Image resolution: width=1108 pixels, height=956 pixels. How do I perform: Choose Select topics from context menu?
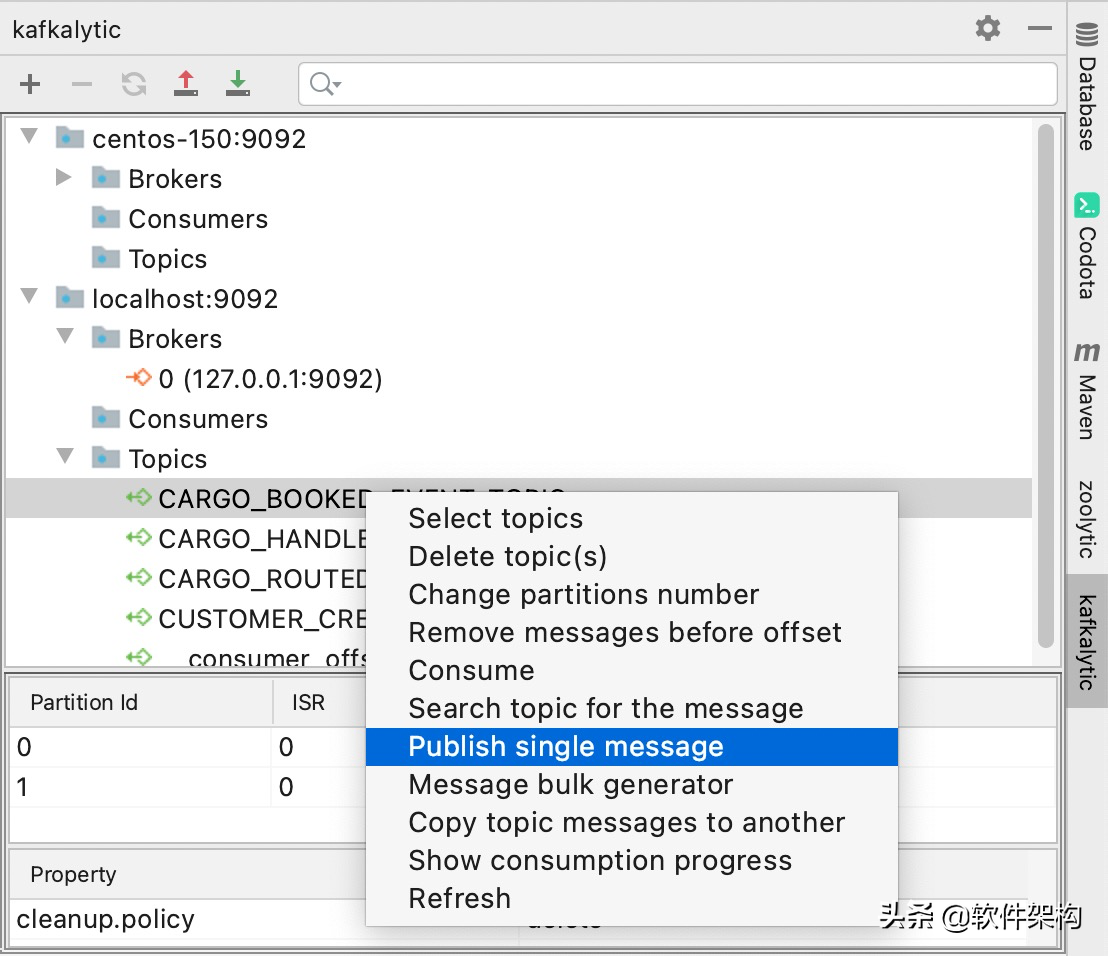632,519
